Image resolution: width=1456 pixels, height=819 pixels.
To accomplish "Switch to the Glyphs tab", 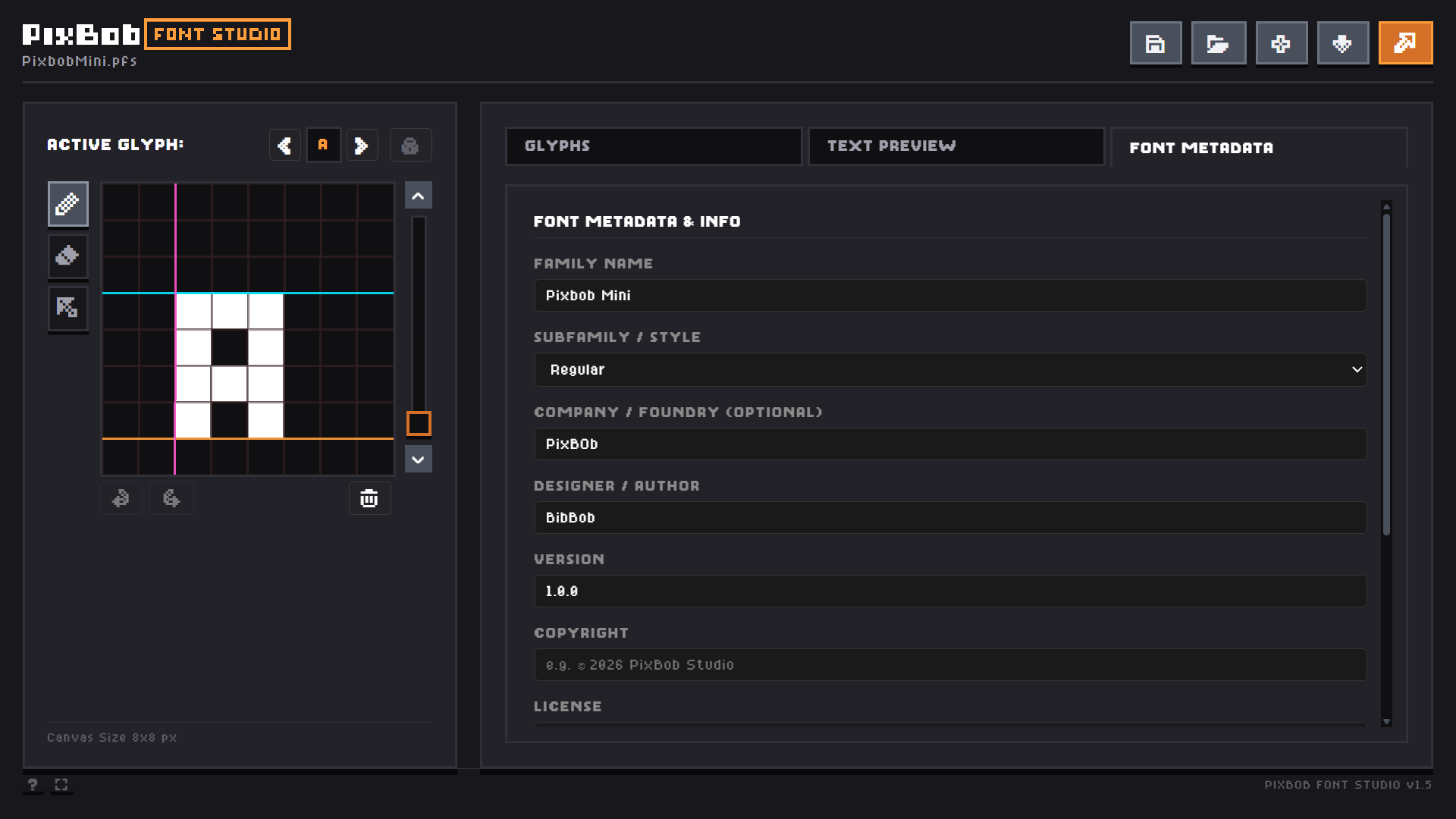I will 654,146.
